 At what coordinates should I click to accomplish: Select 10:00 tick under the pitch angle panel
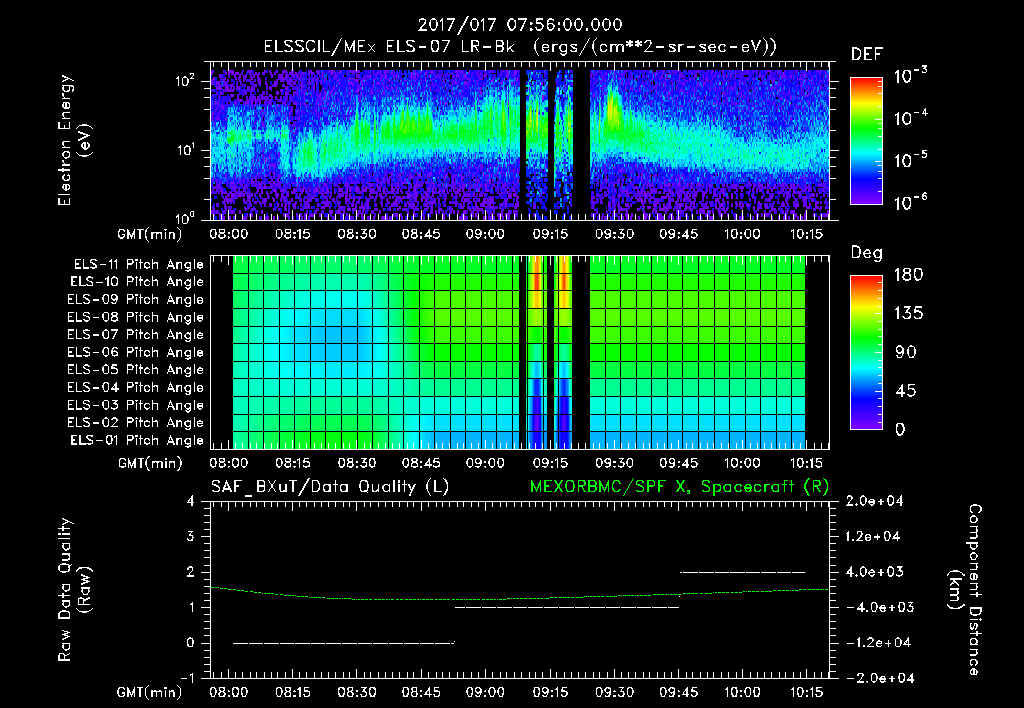click(x=743, y=463)
